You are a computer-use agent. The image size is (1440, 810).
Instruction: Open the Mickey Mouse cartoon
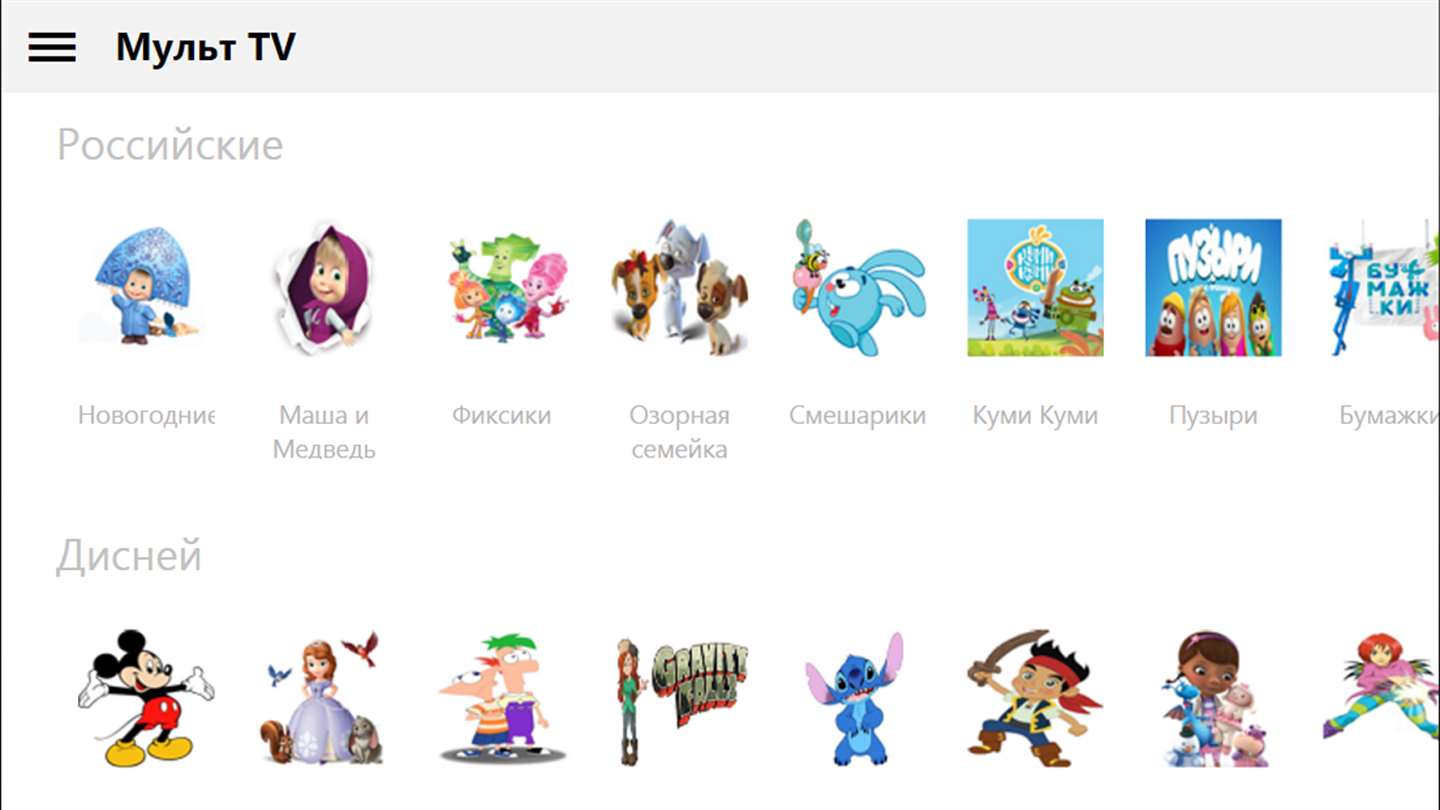pos(146,698)
